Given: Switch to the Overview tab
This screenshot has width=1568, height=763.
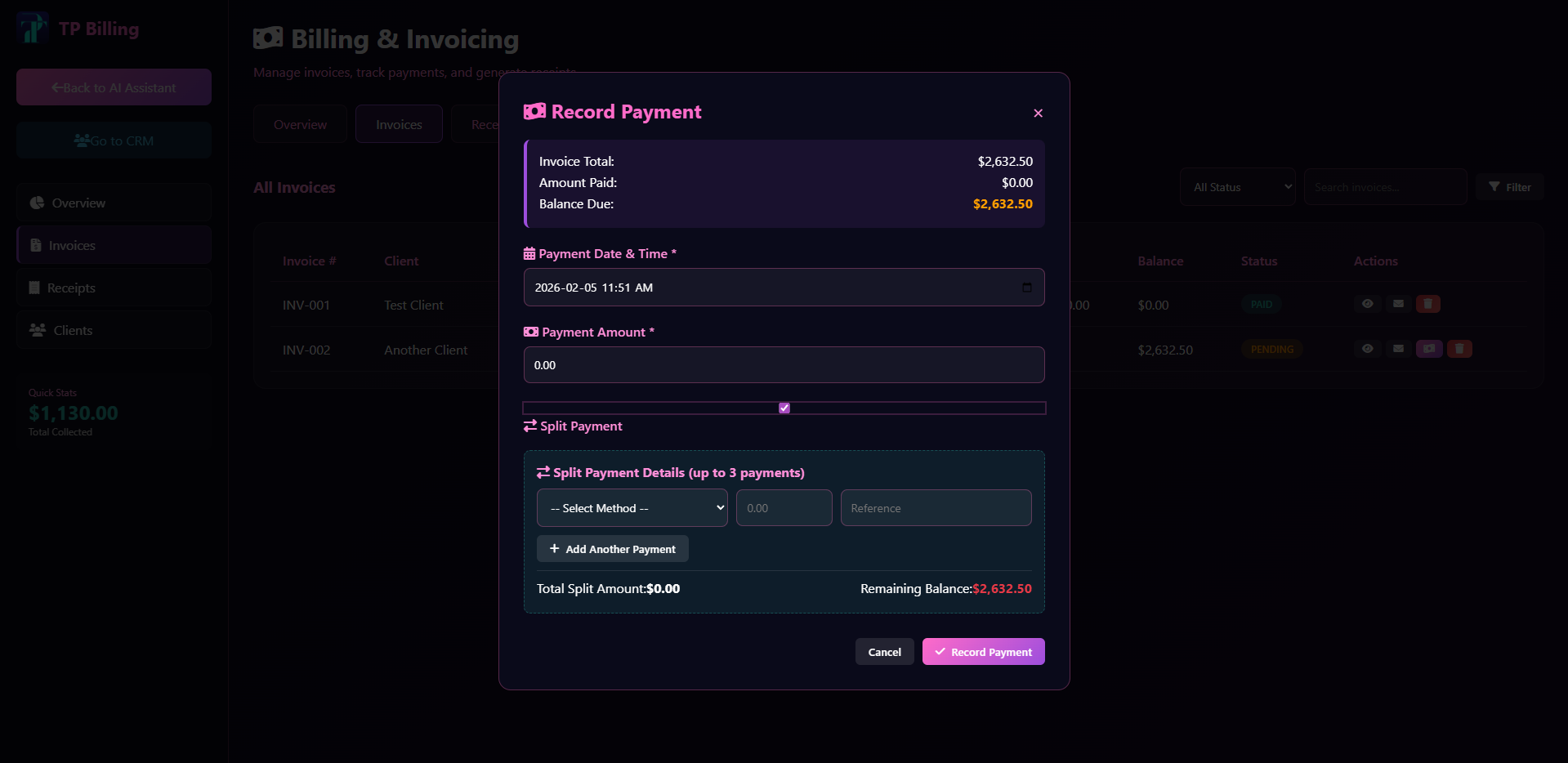Looking at the screenshot, I should [x=299, y=123].
